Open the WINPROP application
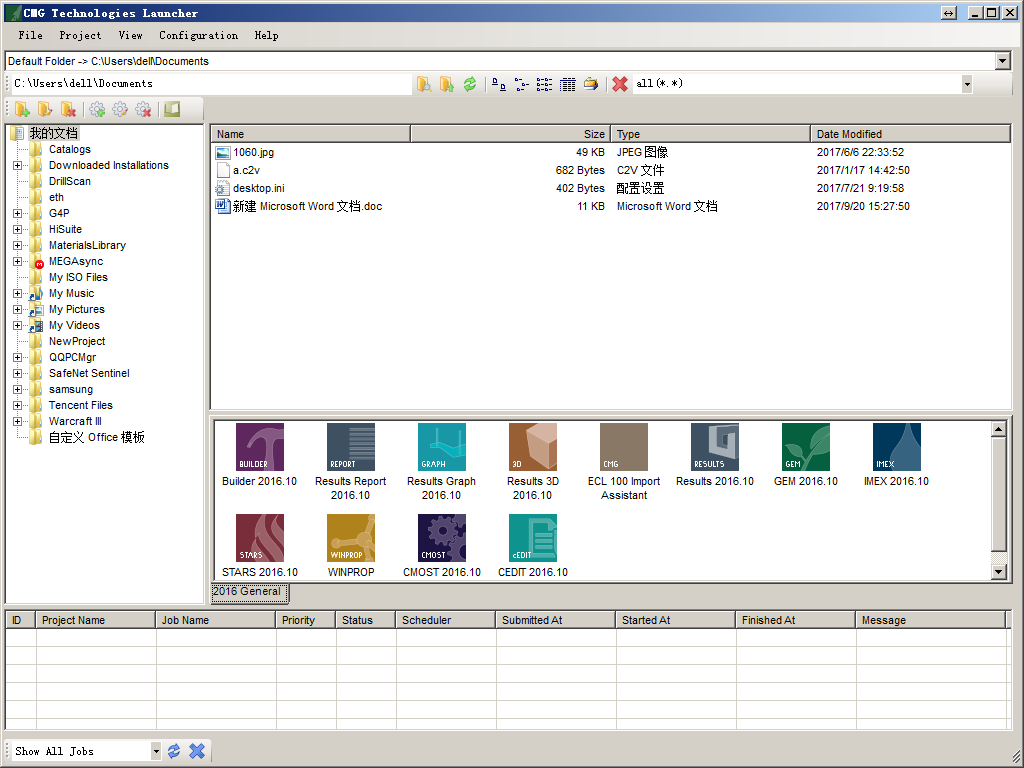 pos(351,538)
